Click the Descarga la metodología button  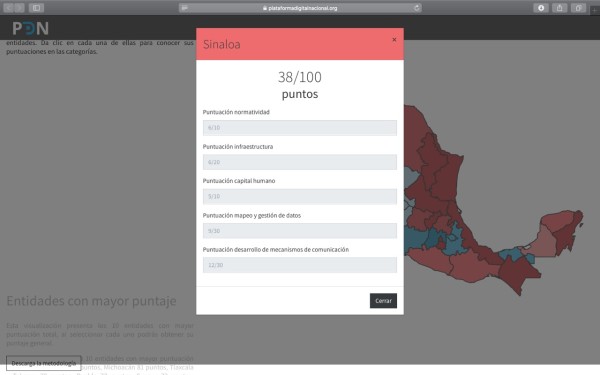[x=44, y=363]
